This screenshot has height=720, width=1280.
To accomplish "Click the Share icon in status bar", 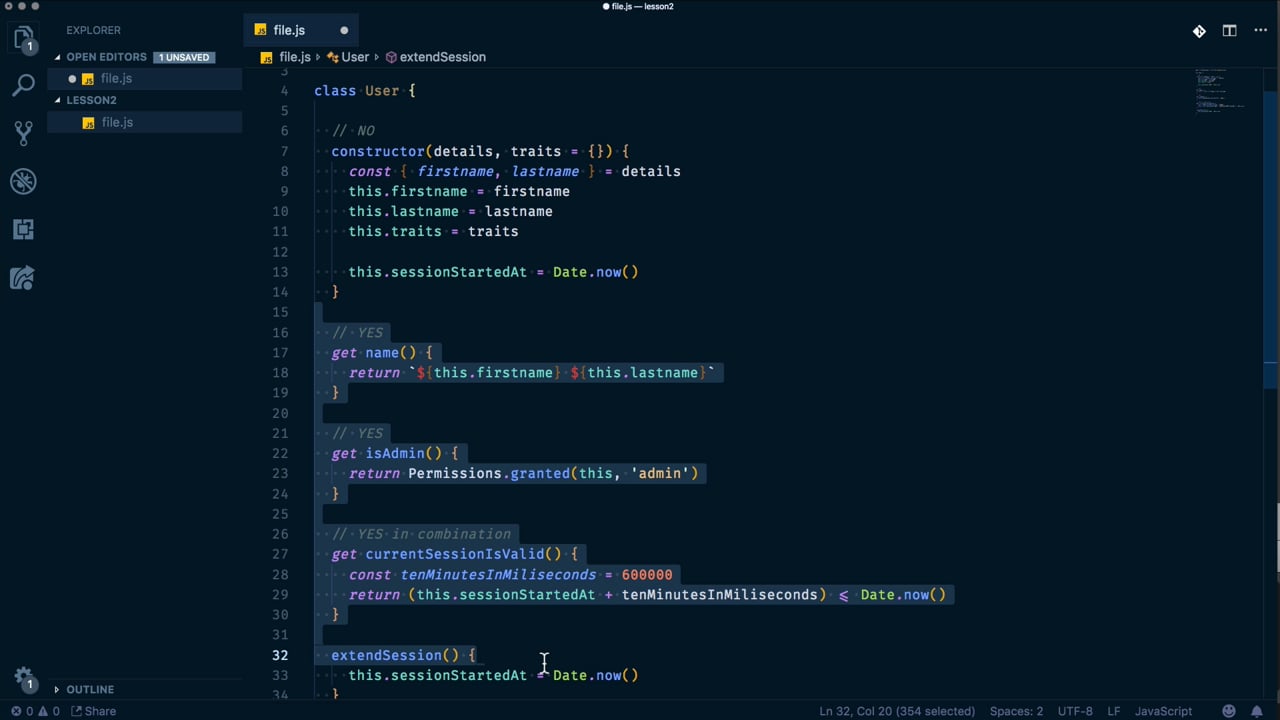I will click(76, 711).
